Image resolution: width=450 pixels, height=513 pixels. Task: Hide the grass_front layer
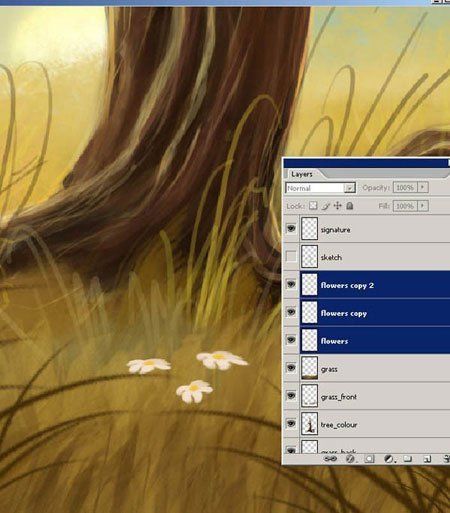click(291, 396)
